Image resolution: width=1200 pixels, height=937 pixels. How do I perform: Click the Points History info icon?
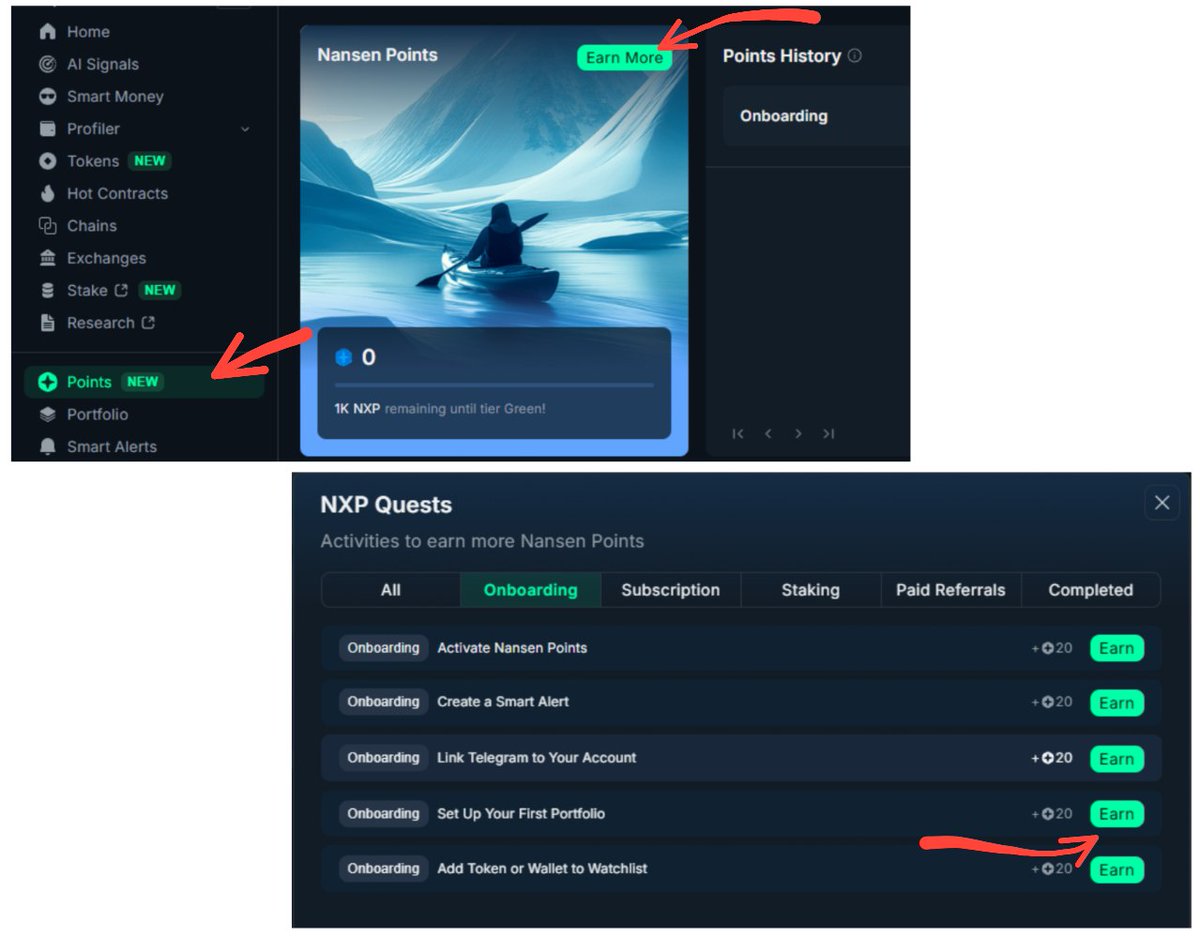[x=854, y=56]
